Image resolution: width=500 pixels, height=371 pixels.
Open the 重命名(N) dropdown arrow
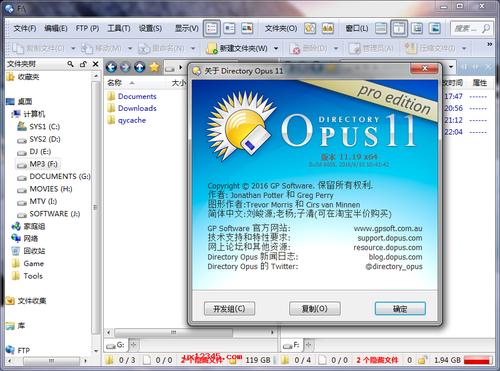pos(193,49)
